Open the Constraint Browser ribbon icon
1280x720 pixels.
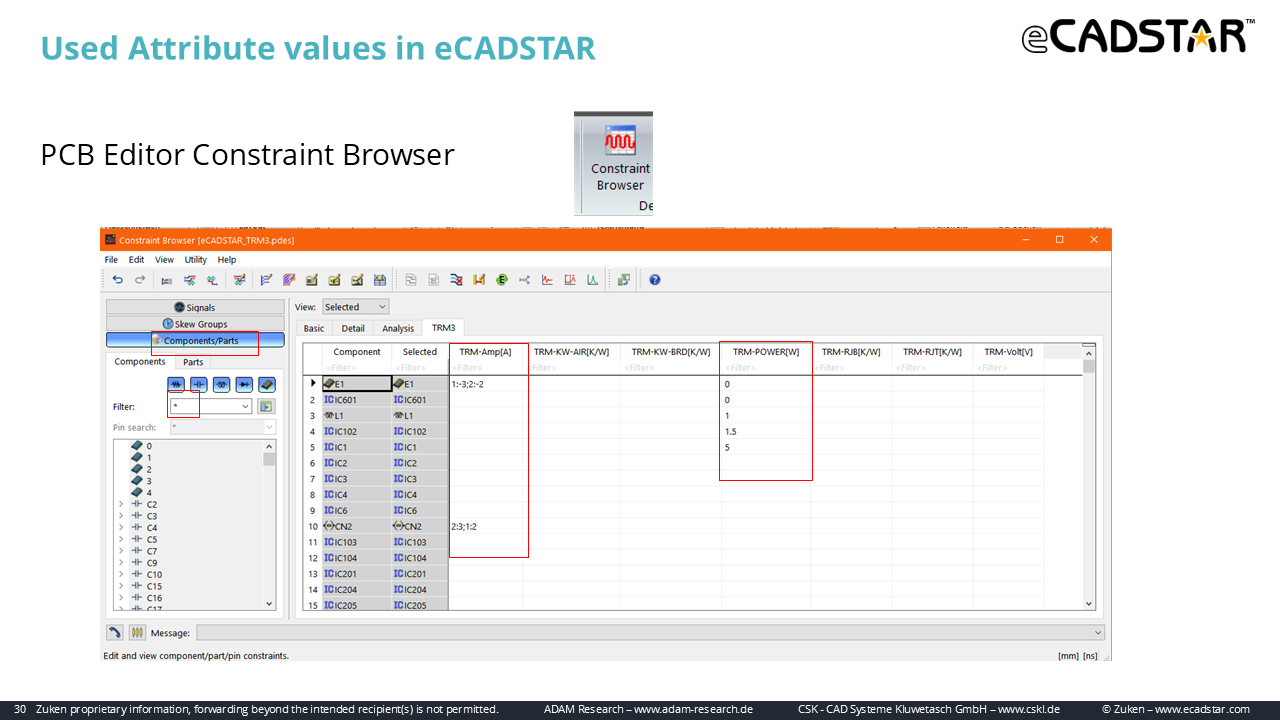point(620,160)
